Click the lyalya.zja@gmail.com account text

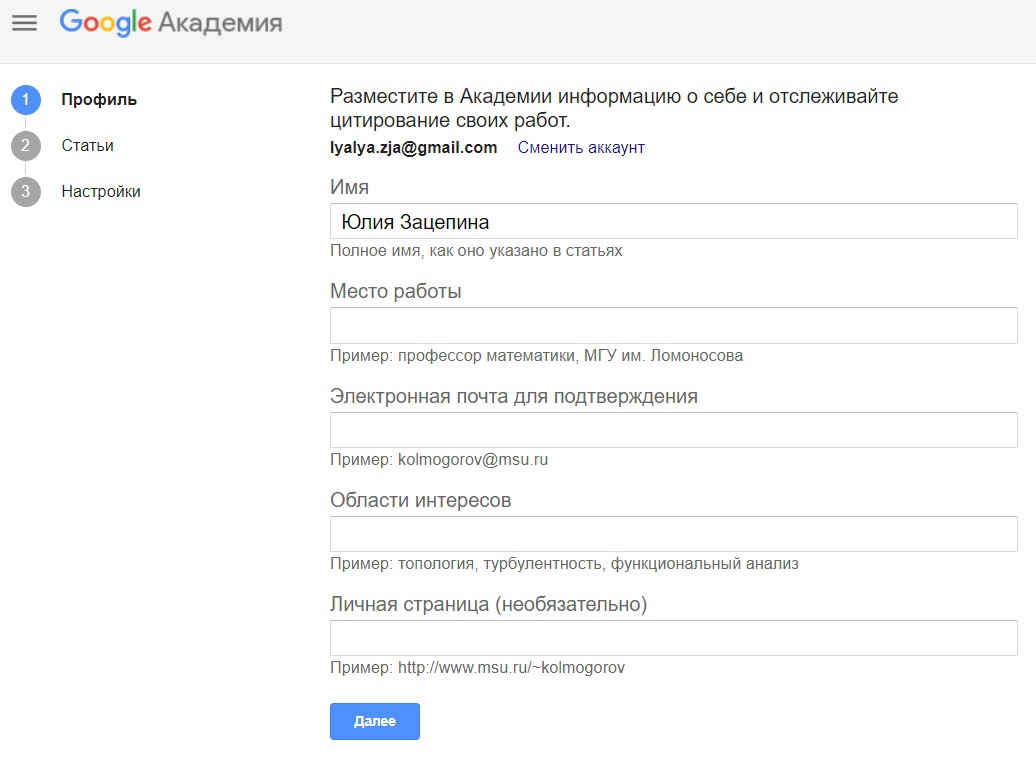[x=414, y=147]
